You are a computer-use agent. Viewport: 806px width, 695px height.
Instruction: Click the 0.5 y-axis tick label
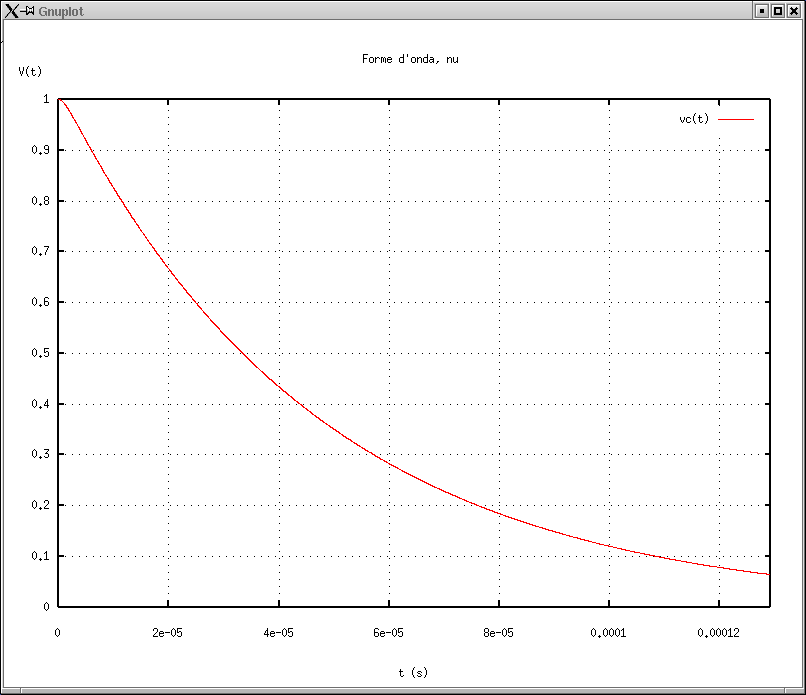tap(41, 353)
